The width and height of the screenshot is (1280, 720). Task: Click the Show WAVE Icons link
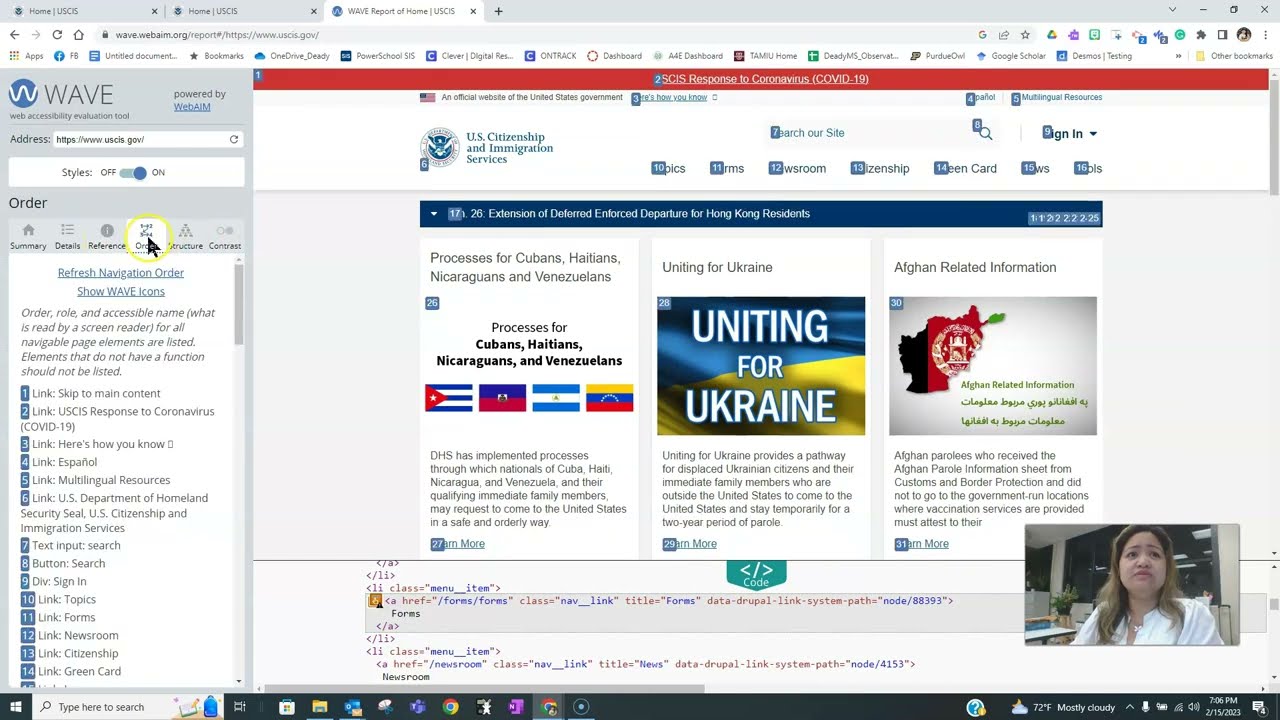click(x=121, y=292)
